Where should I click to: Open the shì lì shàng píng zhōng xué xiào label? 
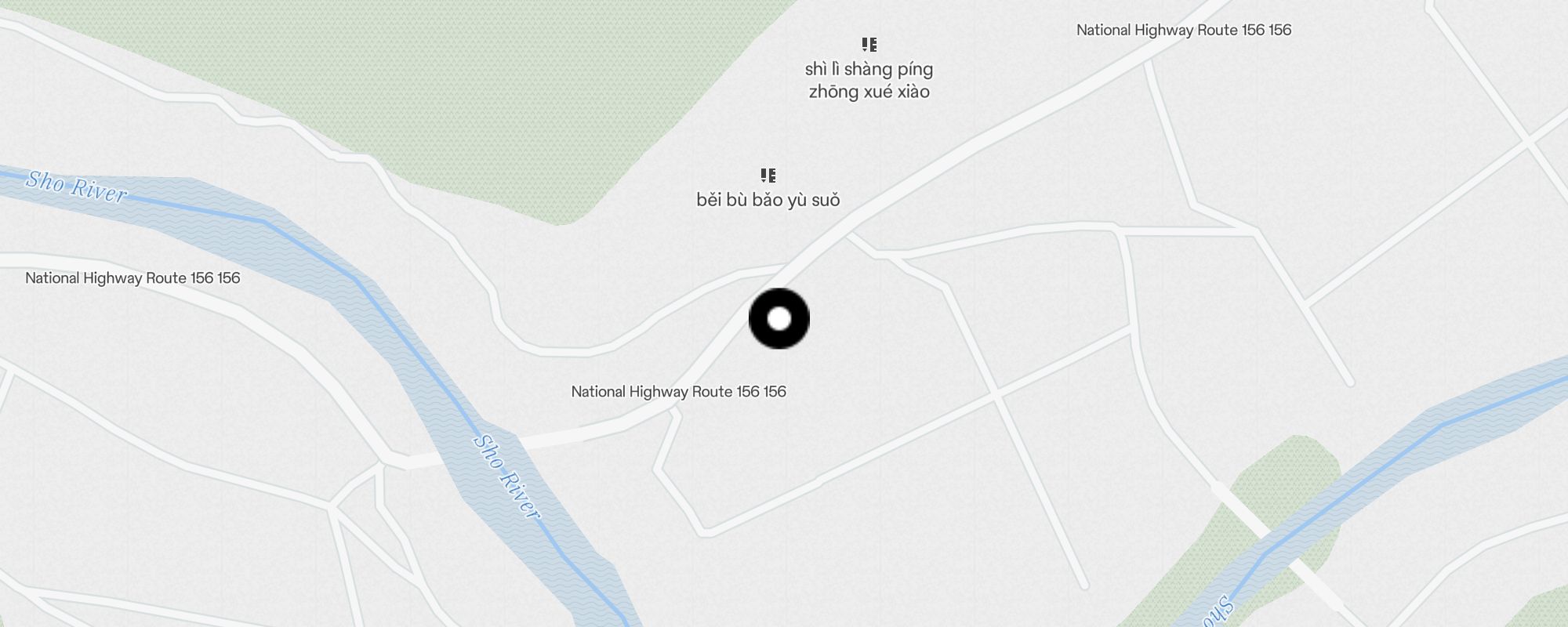coord(869,80)
